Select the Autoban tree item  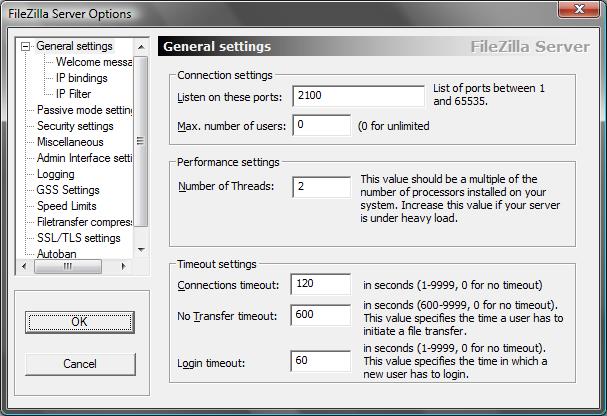tap(57, 254)
